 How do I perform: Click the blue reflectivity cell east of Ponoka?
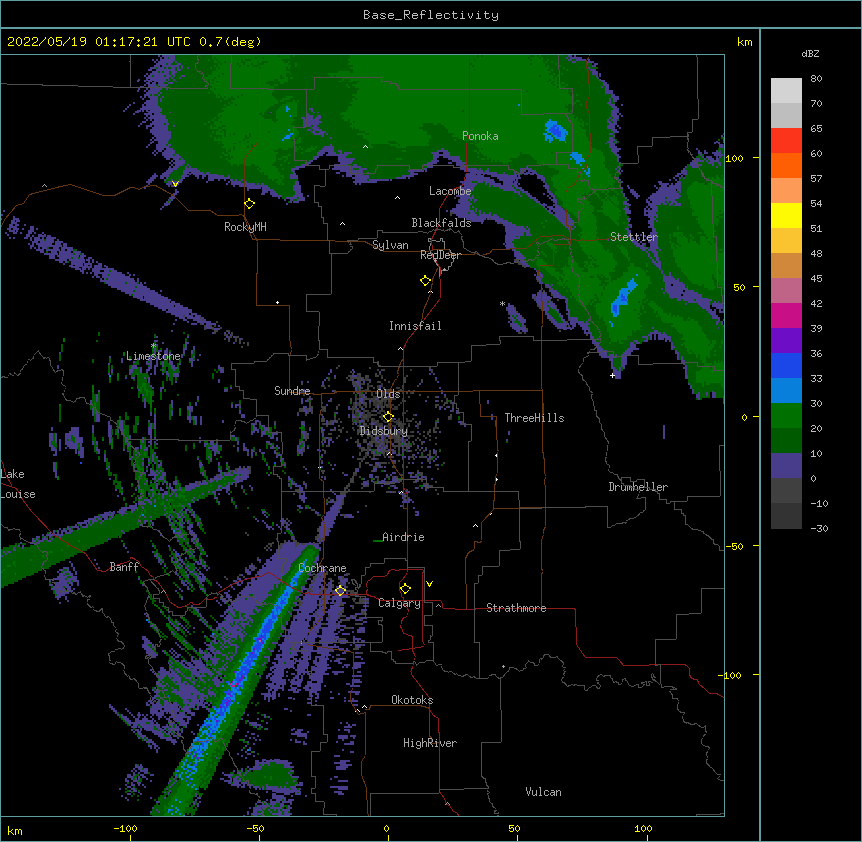tap(555, 131)
